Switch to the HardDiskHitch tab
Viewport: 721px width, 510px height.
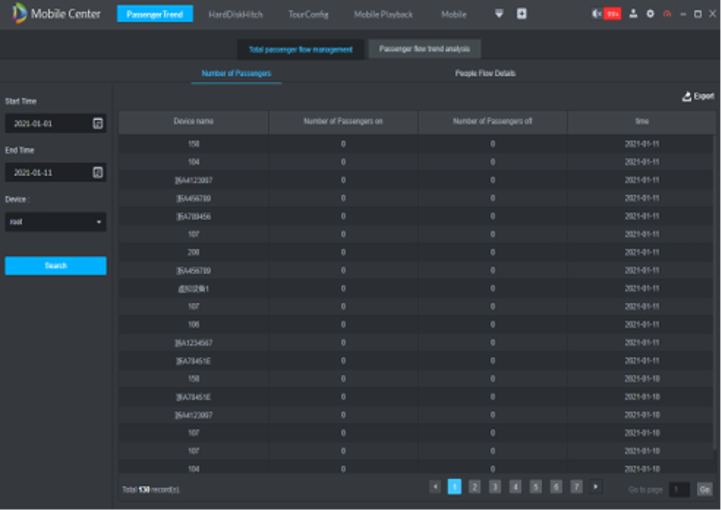pyautogui.click(x=235, y=15)
